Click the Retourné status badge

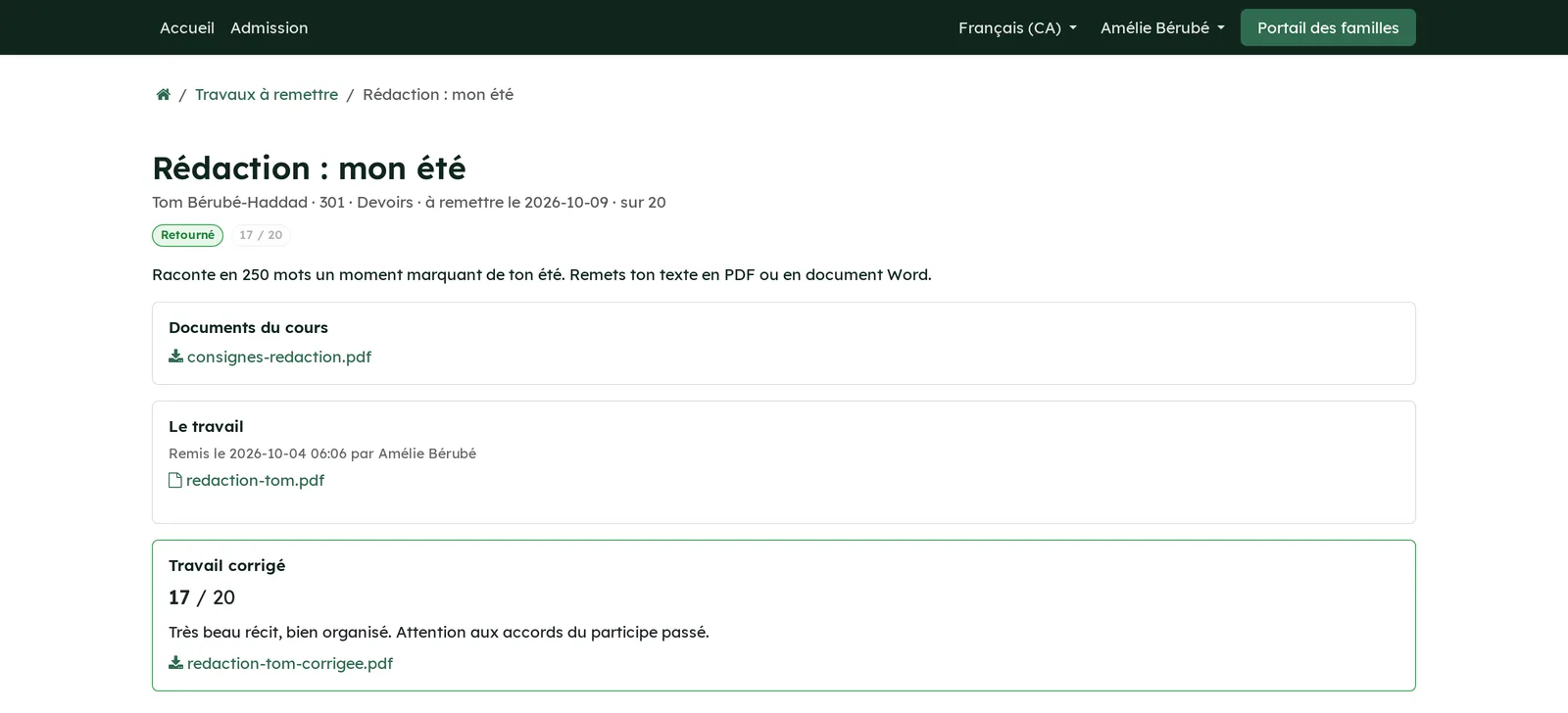point(187,235)
